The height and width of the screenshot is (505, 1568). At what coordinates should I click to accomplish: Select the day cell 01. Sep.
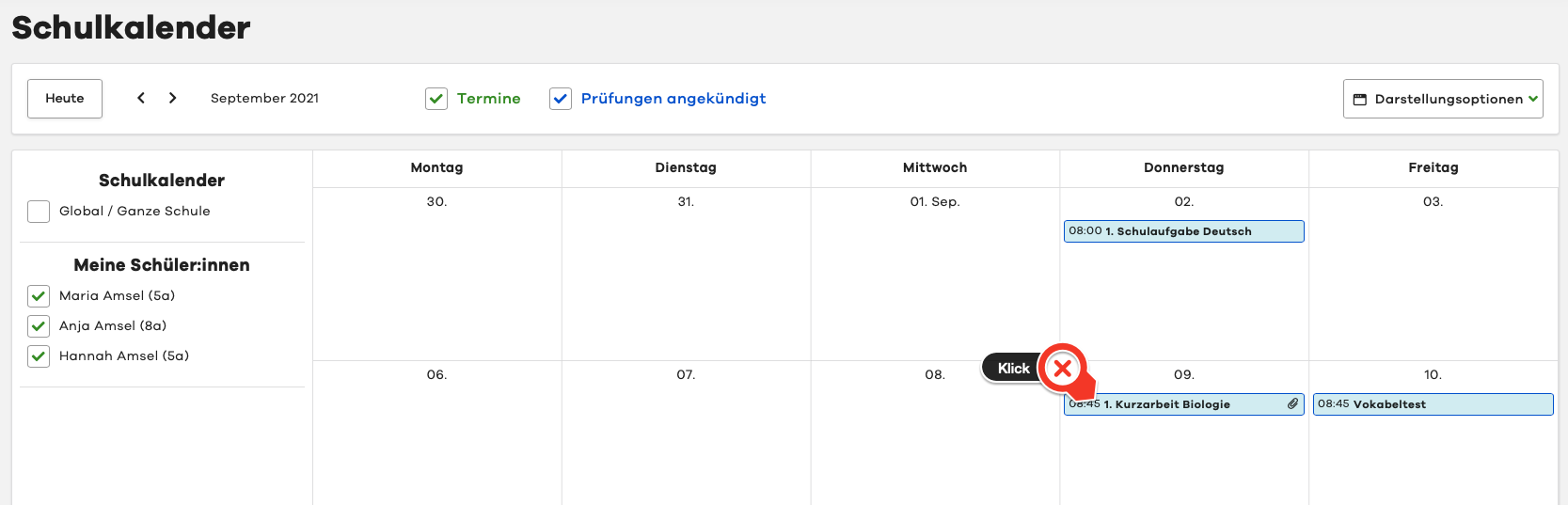point(934,273)
